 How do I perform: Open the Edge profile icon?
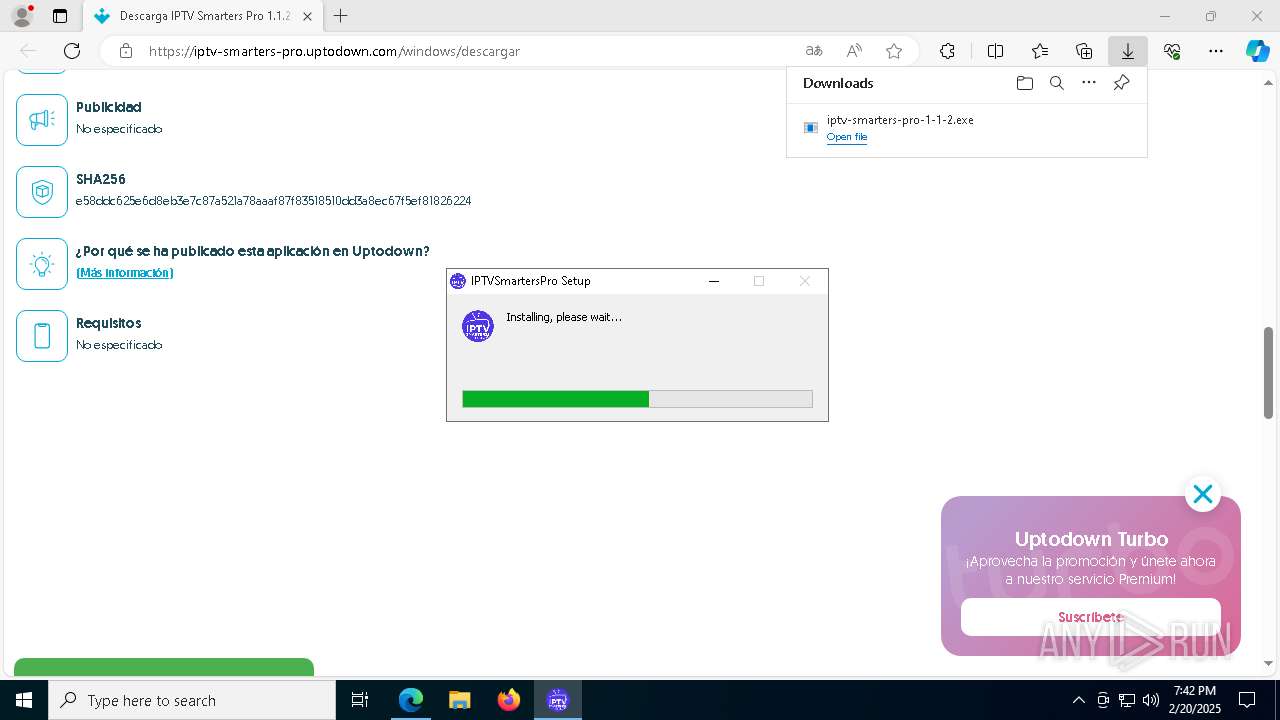click(x=22, y=16)
